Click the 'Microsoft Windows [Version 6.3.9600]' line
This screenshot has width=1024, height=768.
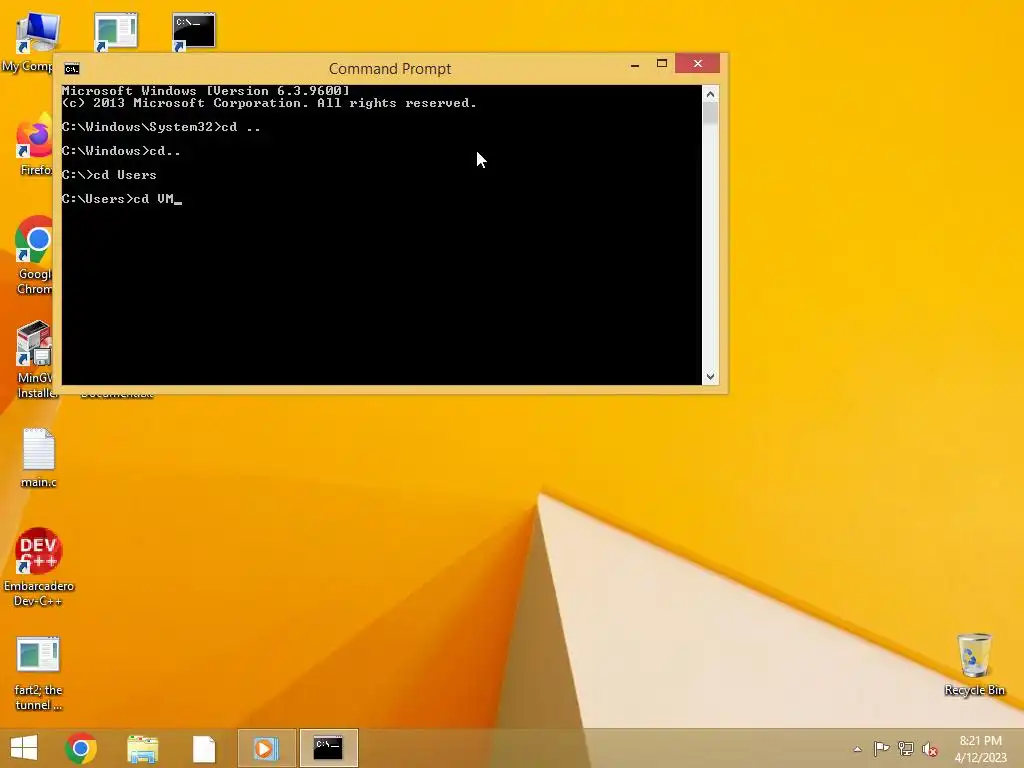206,91
